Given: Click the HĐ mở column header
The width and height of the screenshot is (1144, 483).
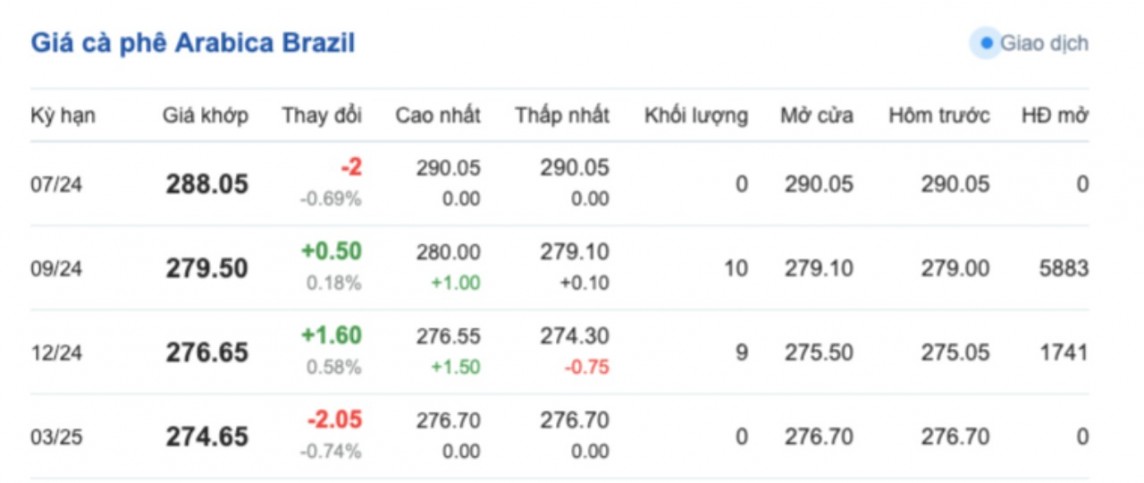Looking at the screenshot, I should pos(1054,115).
